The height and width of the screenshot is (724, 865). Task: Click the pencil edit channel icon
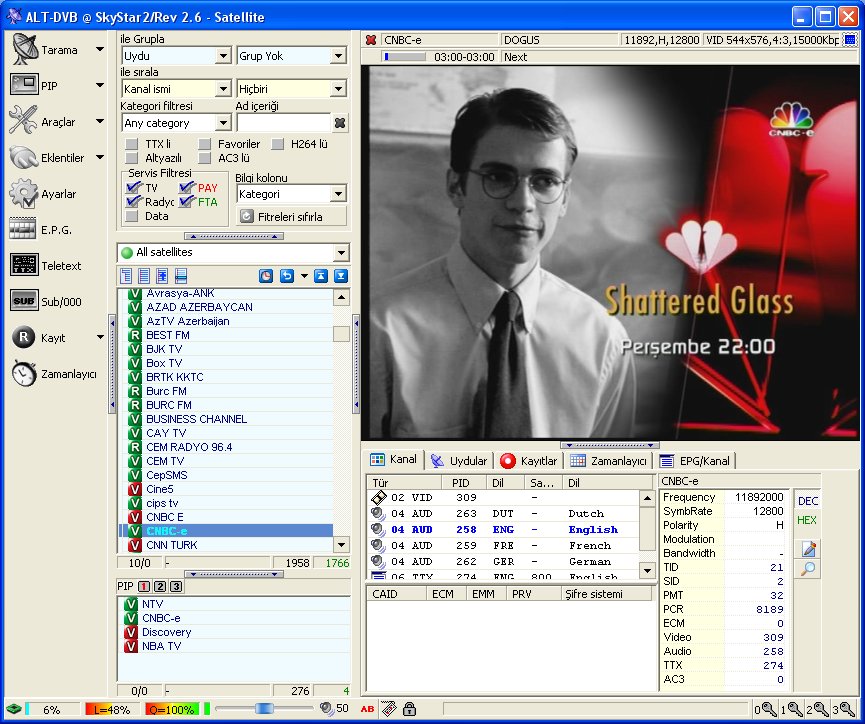(x=808, y=549)
